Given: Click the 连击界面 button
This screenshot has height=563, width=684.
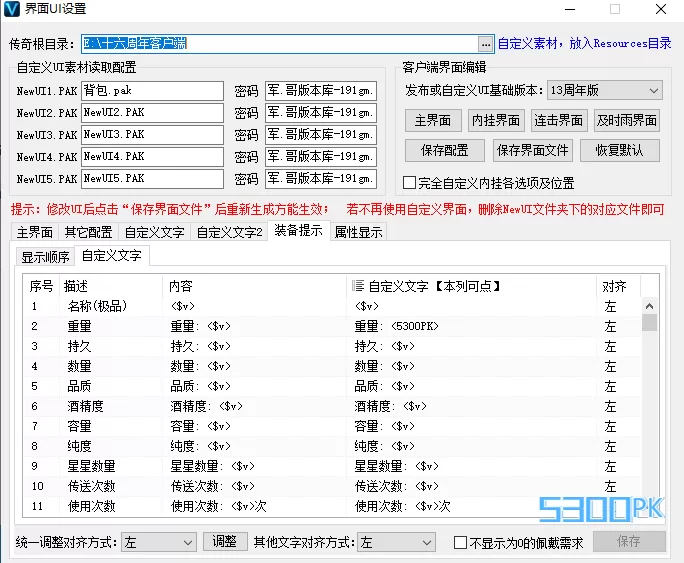Looking at the screenshot, I should point(559,120).
